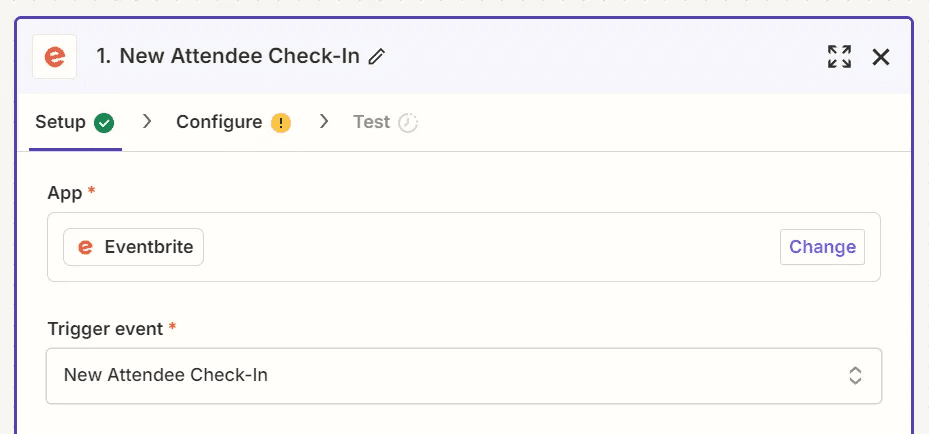Expand the panel with the fullscreen arrows icon
The height and width of the screenshot is (434, 929).
pos(839,57)
